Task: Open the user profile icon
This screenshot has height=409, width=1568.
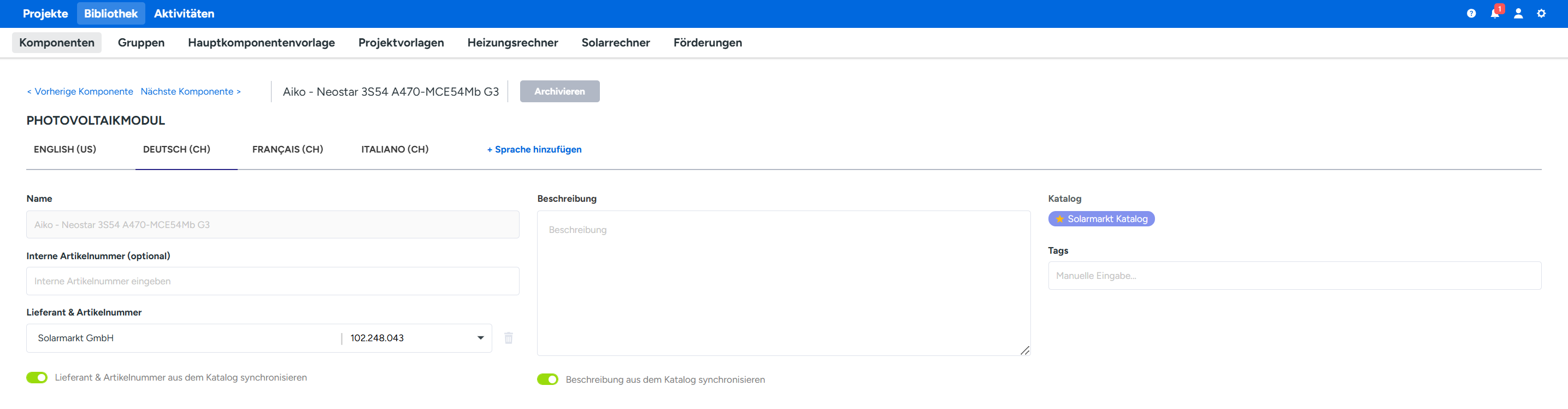Action: coord(1518,14)
